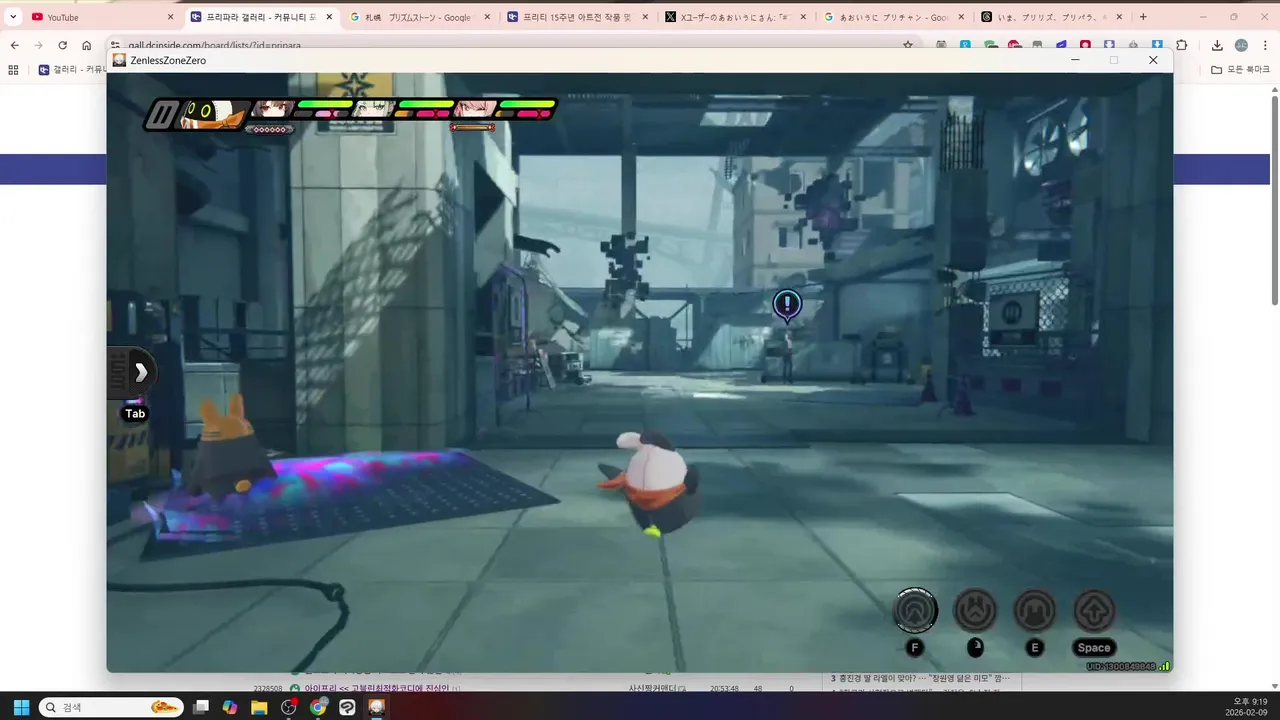The height and width of the screenshot is (720, 1280).
Task: Go back in Chrome browser
Action: click(14, 45)
